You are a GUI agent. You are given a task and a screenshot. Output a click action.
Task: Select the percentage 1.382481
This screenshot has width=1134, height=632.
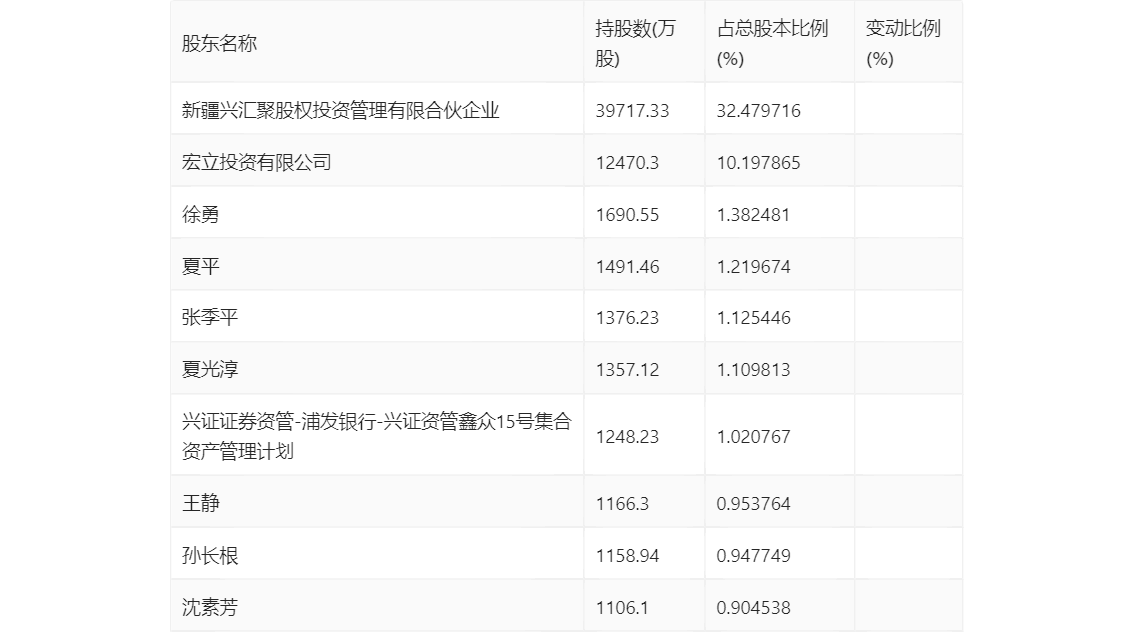coord(753,215)
